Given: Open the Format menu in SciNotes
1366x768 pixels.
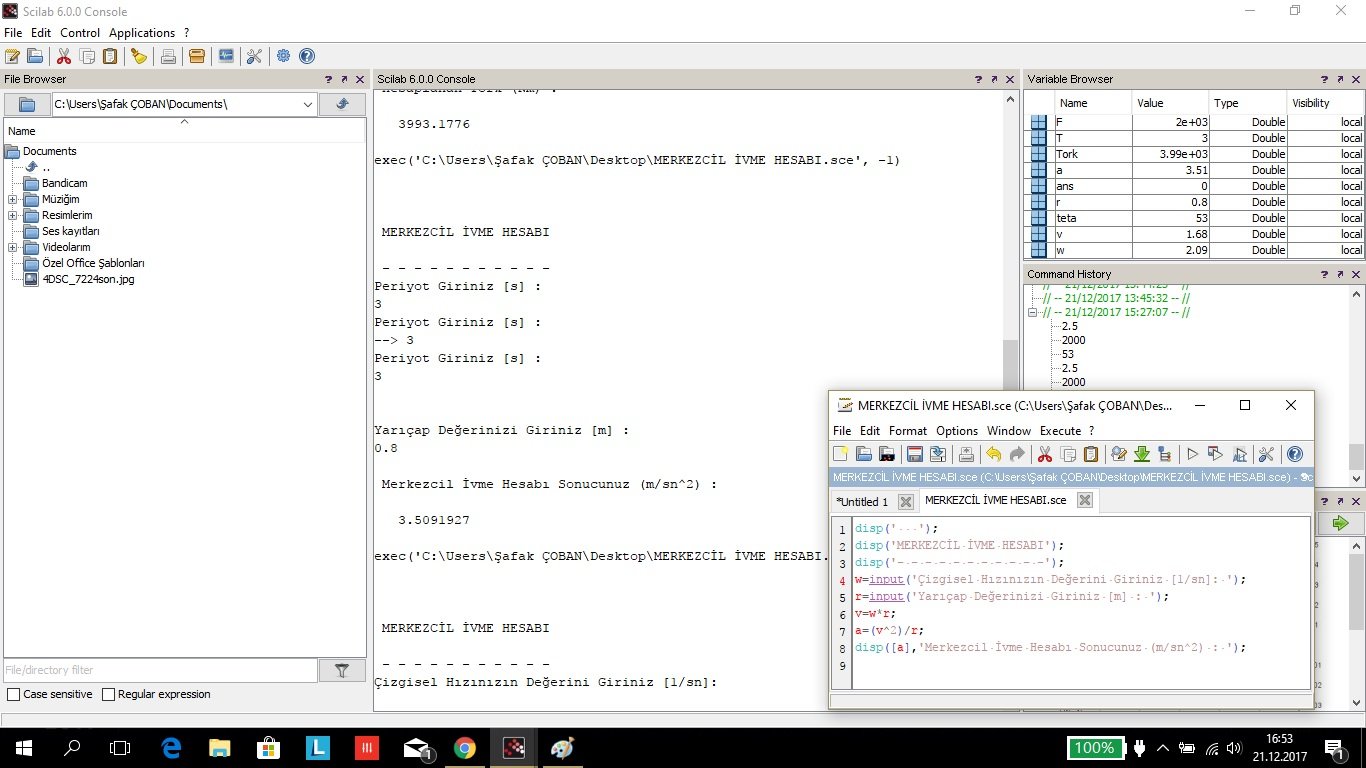Looking at the screenshot, I should tap(908, 431).
